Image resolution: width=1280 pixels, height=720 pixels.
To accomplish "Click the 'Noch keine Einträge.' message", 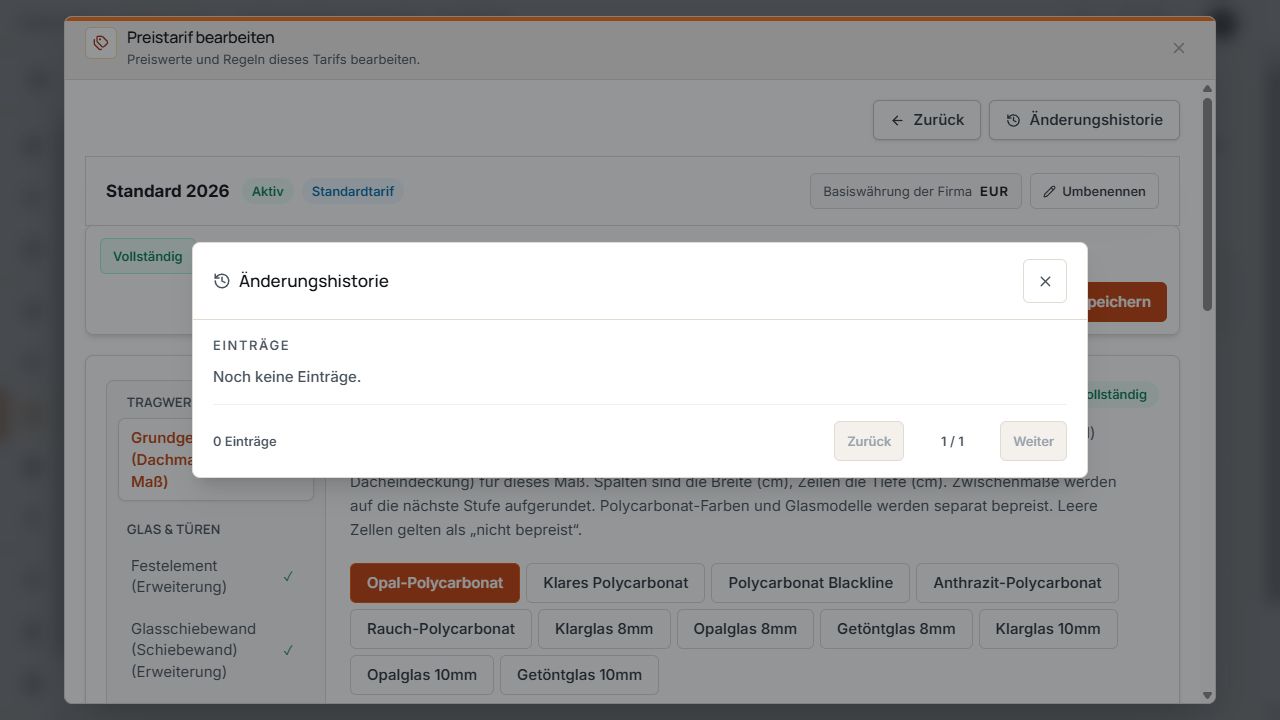I will point(287,377).
